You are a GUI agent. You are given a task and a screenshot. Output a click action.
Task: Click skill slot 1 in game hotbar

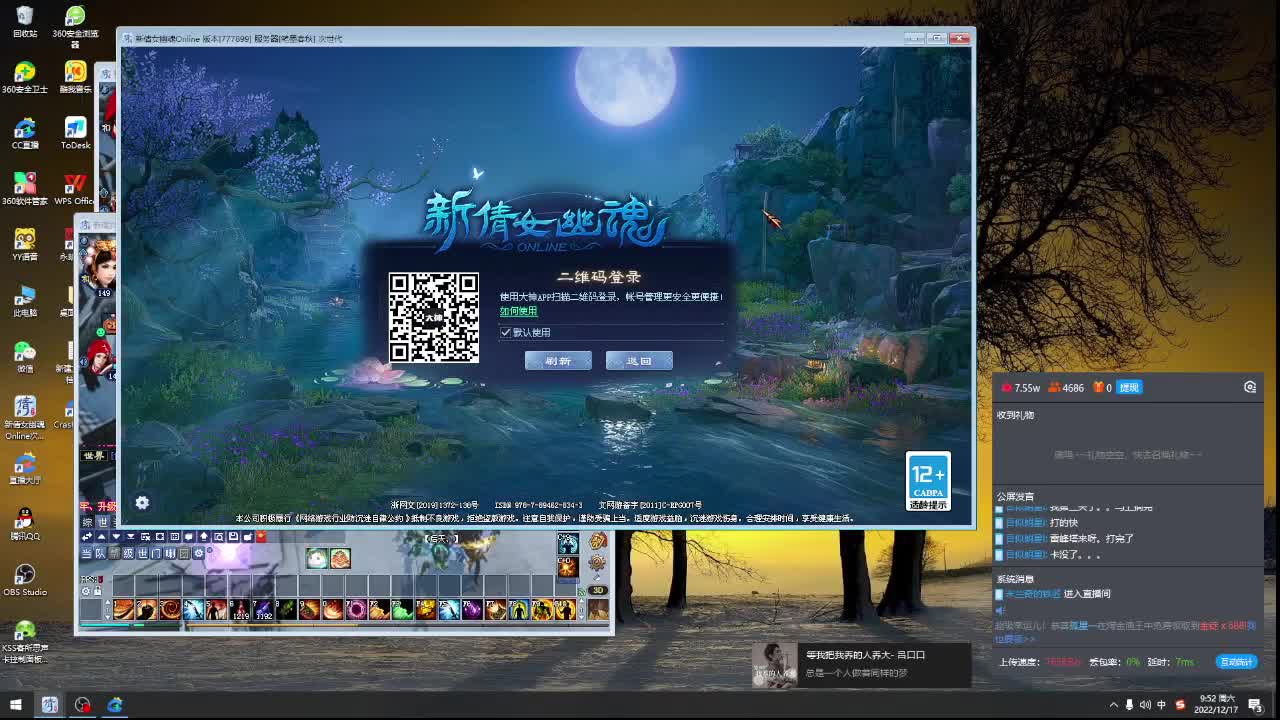pos(123,609)
